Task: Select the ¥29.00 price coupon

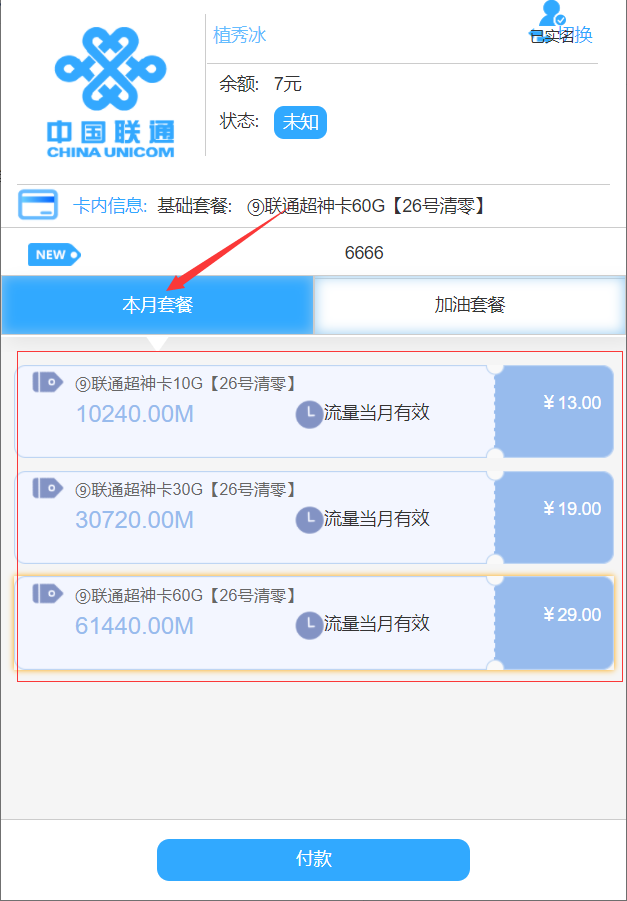Action: [x=554, y=623]
